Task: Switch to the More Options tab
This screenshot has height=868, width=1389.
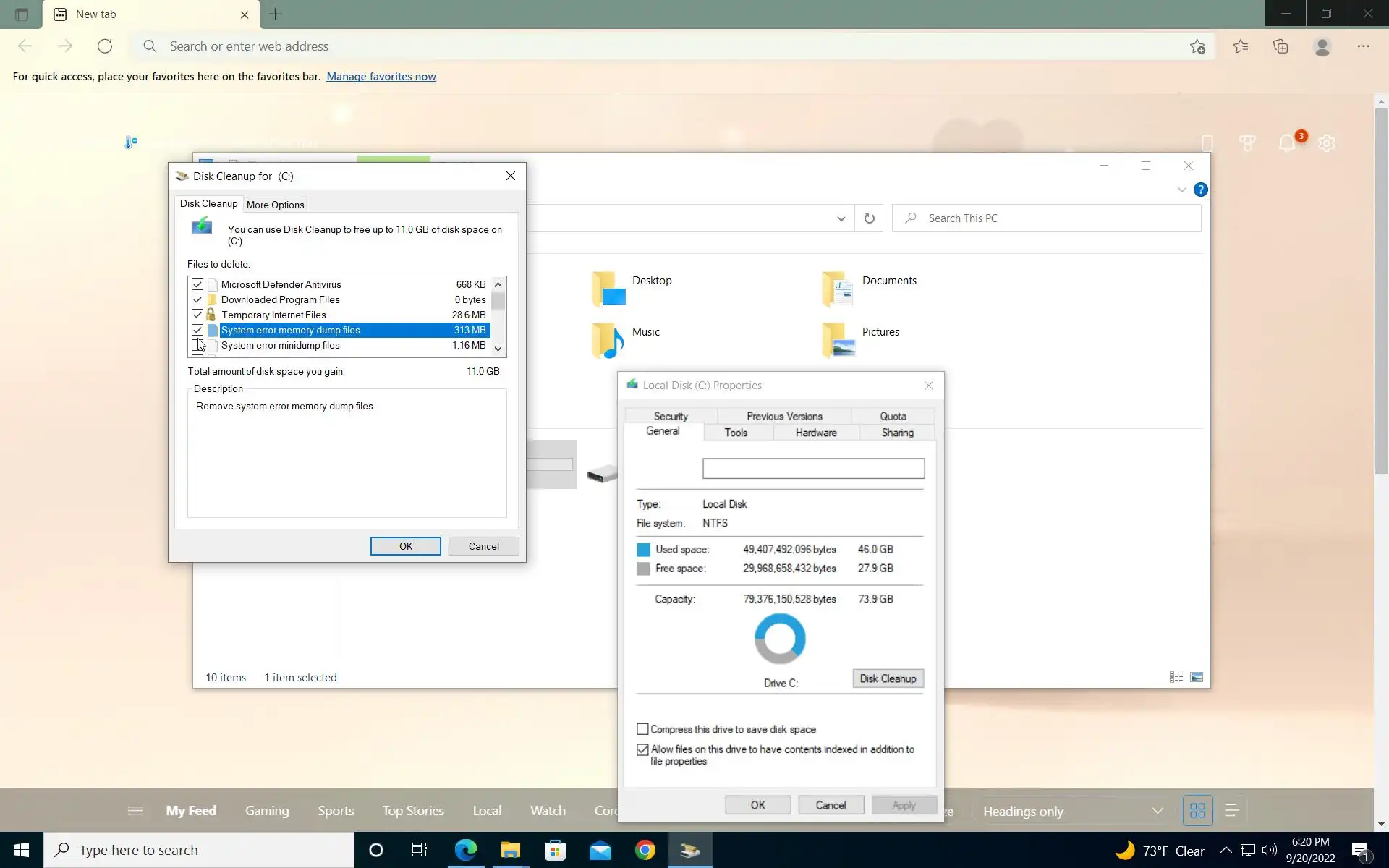Action: 275,205
